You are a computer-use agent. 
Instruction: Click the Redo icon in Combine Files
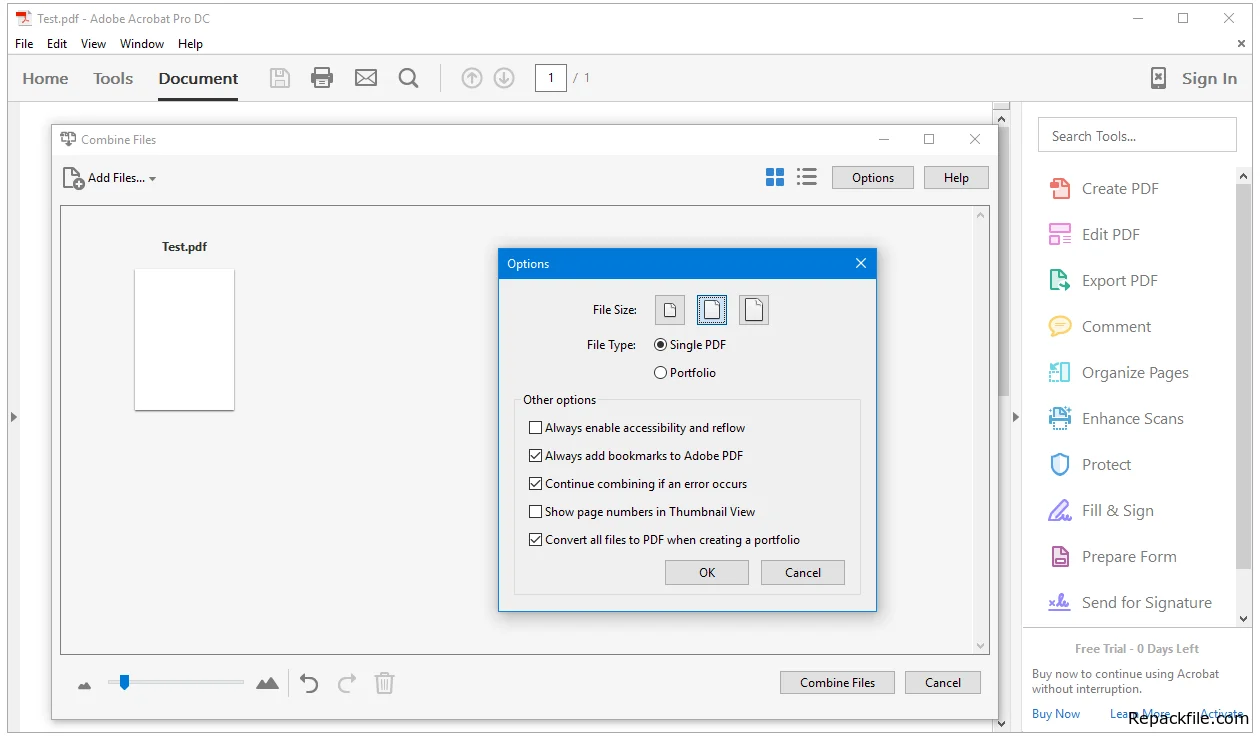click(347, 683)
